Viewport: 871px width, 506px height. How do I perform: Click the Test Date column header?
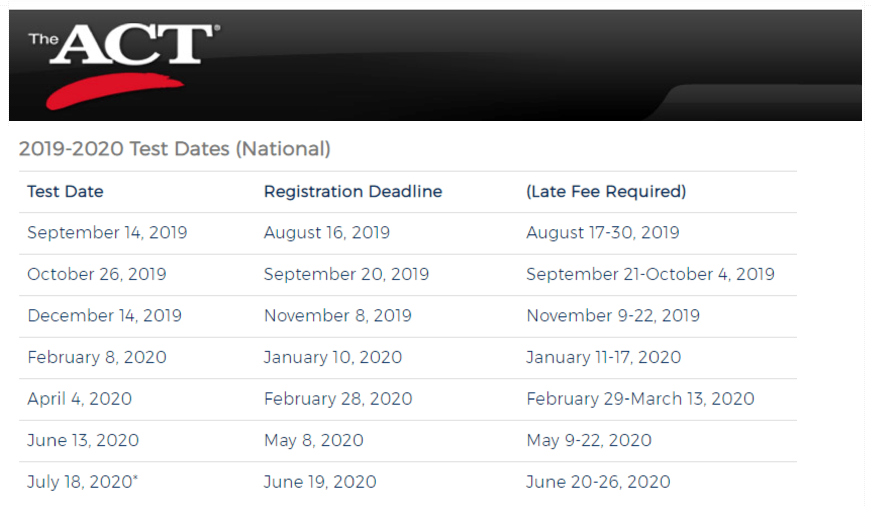(65, 192)
